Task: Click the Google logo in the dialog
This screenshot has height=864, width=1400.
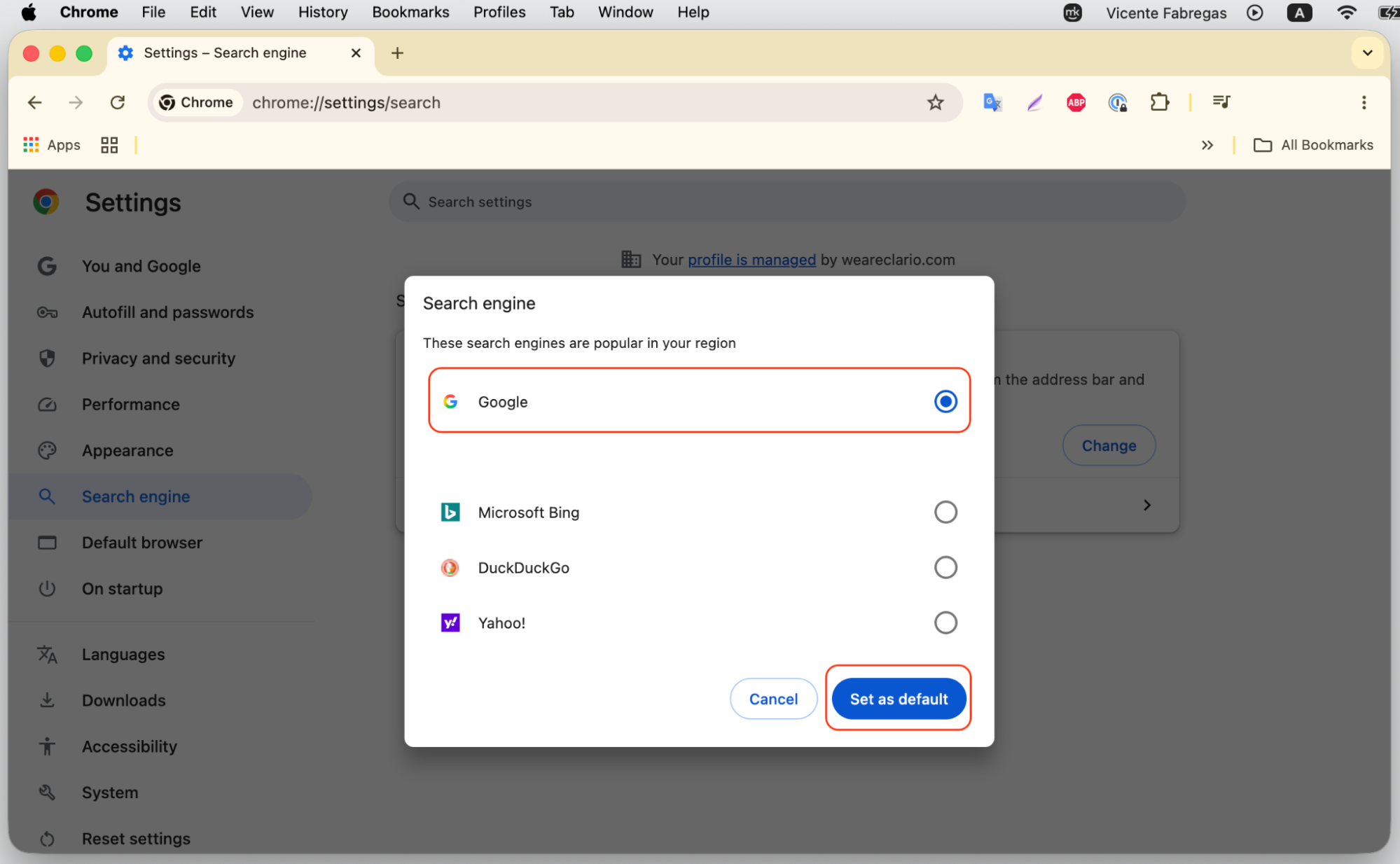Action: tap(450, 401)
